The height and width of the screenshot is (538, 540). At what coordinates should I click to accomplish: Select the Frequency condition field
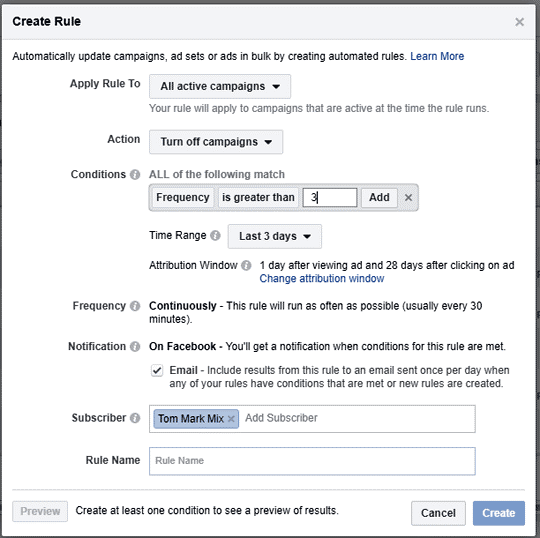pos(183,197)
